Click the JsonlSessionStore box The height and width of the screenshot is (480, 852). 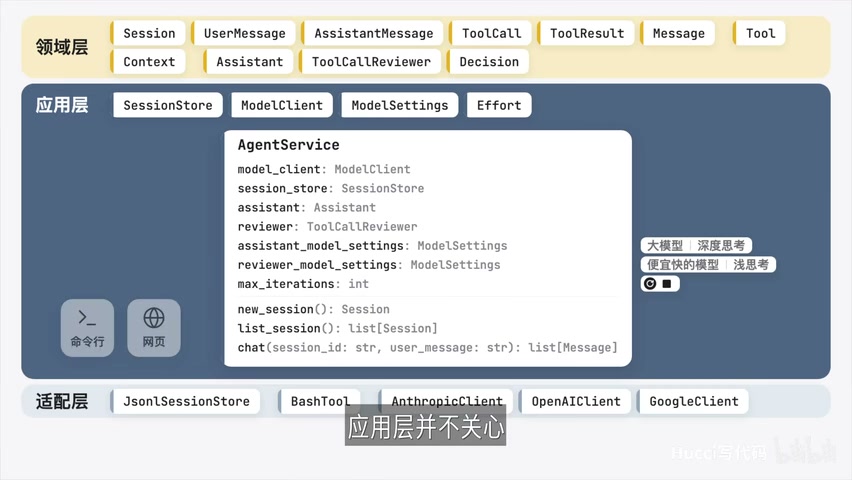[x=186, y=401]
